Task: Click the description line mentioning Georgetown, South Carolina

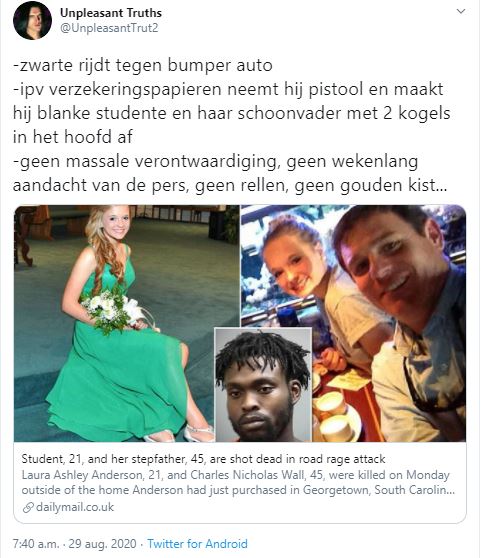Action: [x=238, y=490]
